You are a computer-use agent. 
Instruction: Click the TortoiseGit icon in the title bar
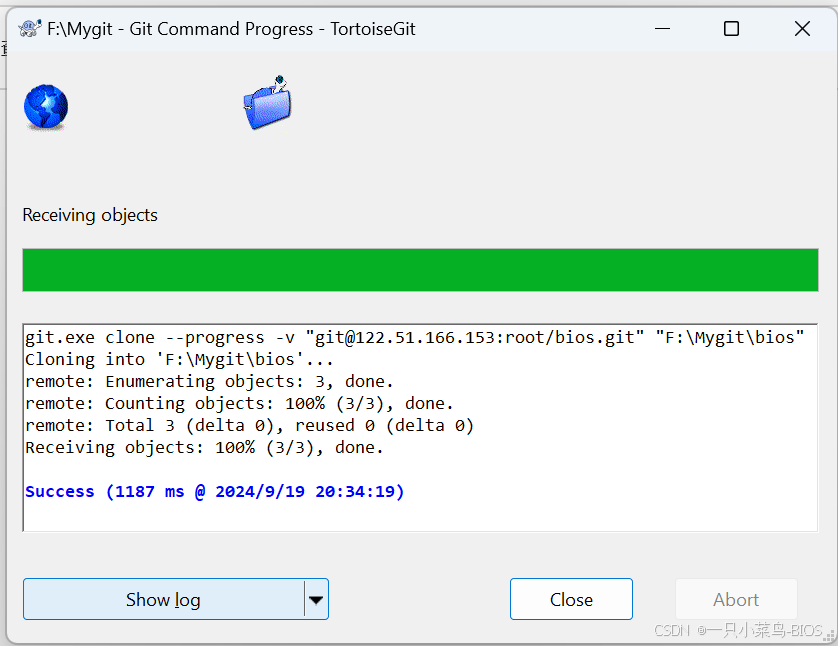[30, 28]
